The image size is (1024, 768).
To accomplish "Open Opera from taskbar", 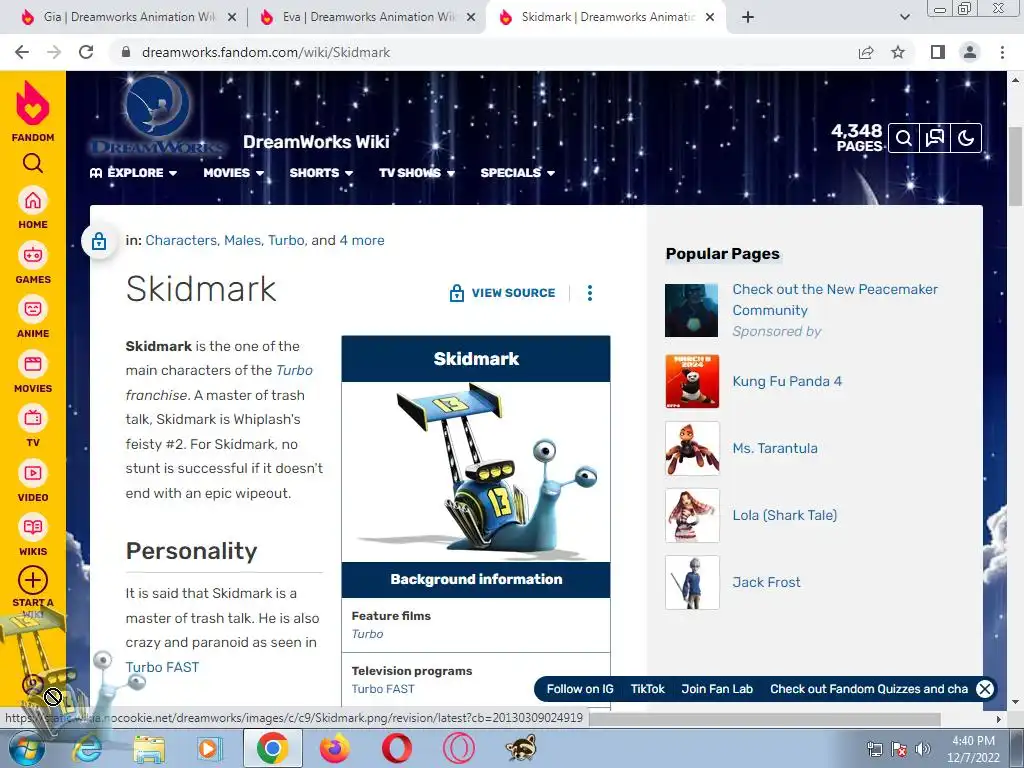I will (396, 748).
